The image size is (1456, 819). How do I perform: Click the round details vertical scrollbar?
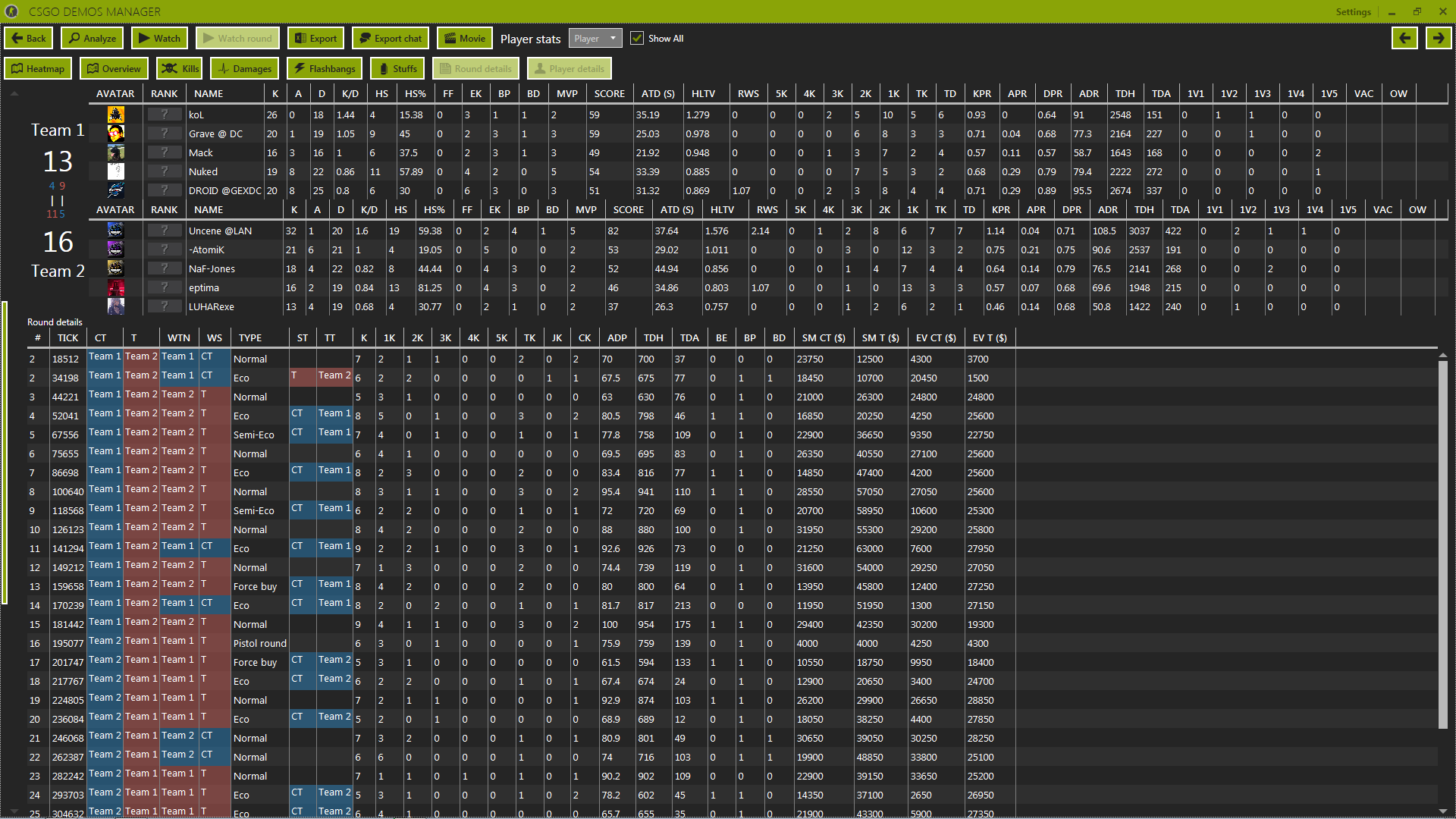[1443, 545]
